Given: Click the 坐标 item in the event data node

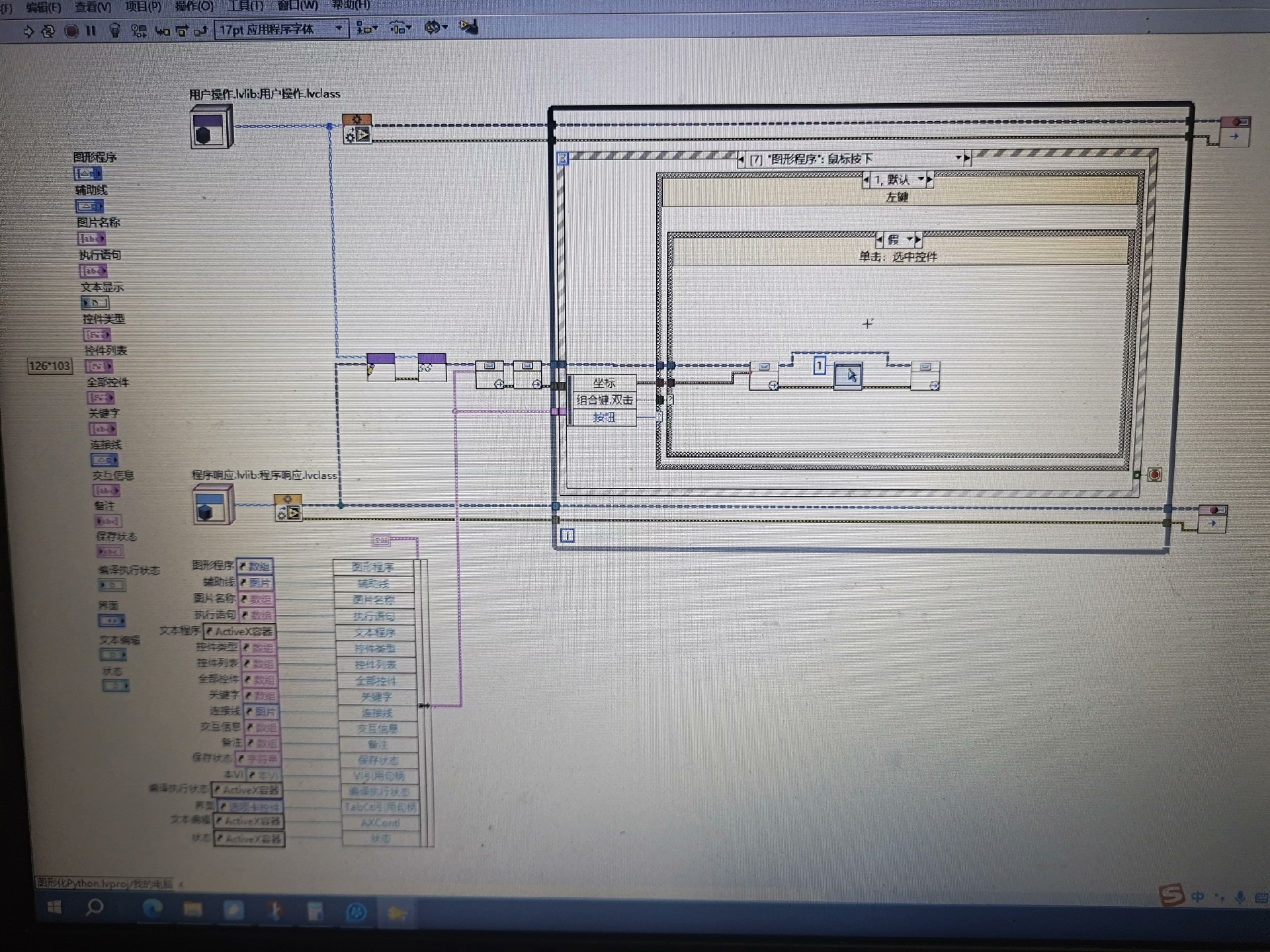Looking at the screenshot, I should [605, 382].
